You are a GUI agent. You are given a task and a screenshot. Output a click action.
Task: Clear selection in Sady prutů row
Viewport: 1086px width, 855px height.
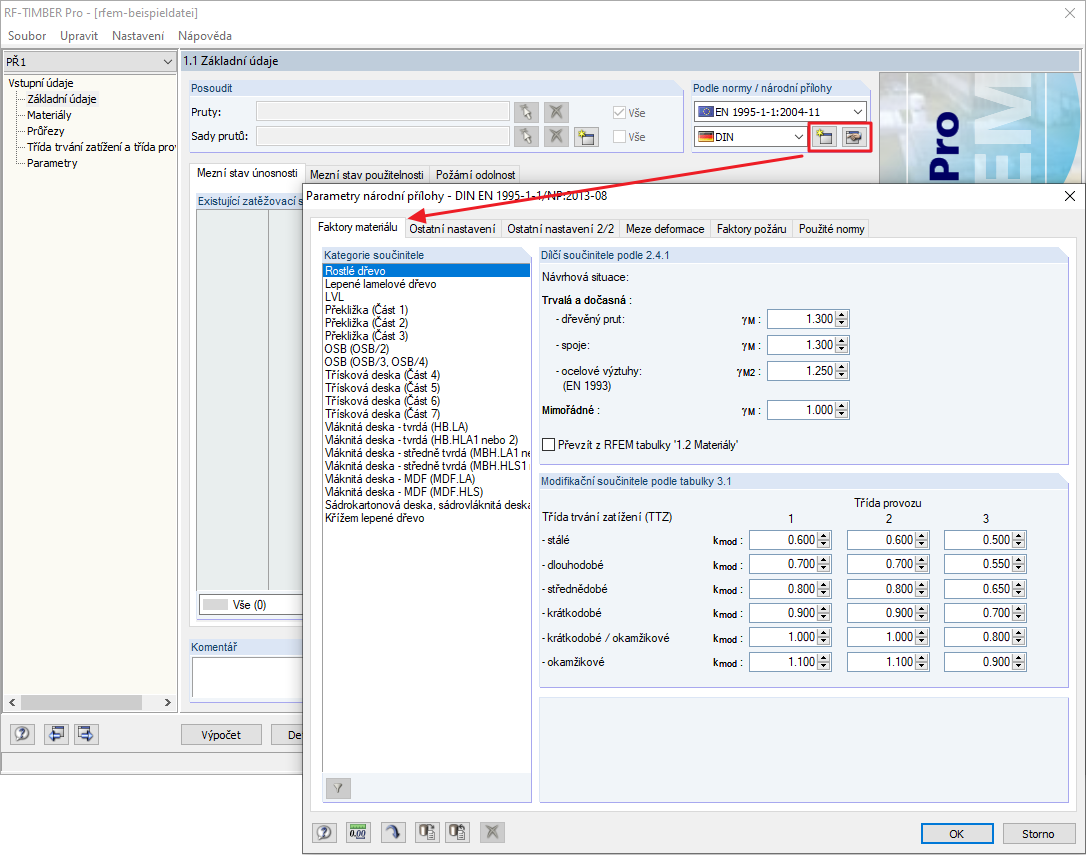[555, 136]
